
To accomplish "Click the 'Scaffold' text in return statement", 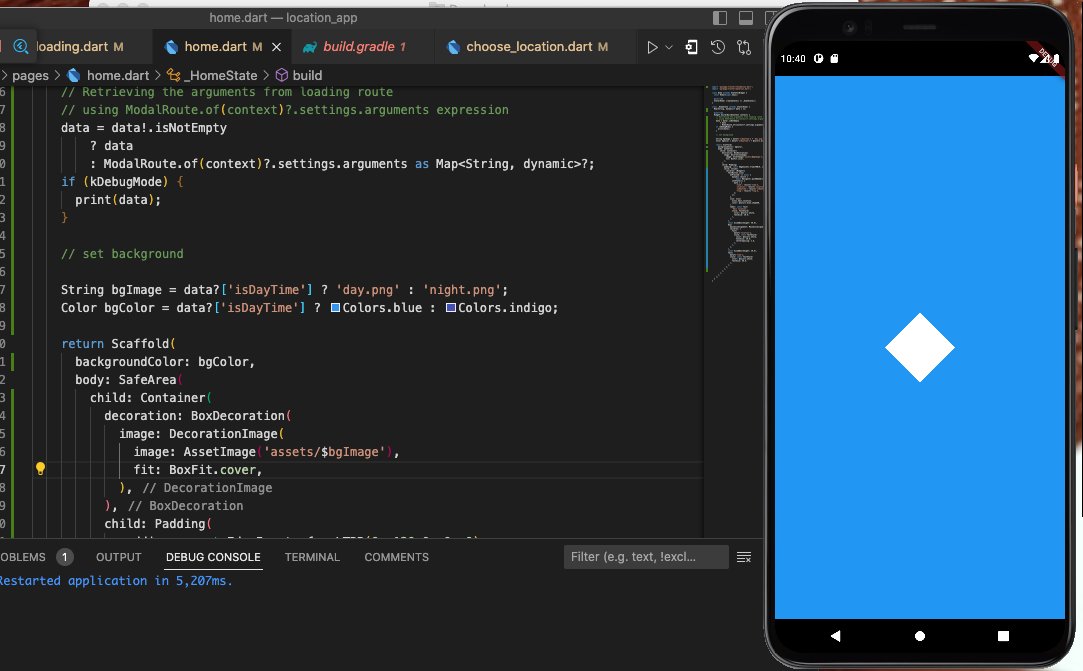I will point(140,343).
